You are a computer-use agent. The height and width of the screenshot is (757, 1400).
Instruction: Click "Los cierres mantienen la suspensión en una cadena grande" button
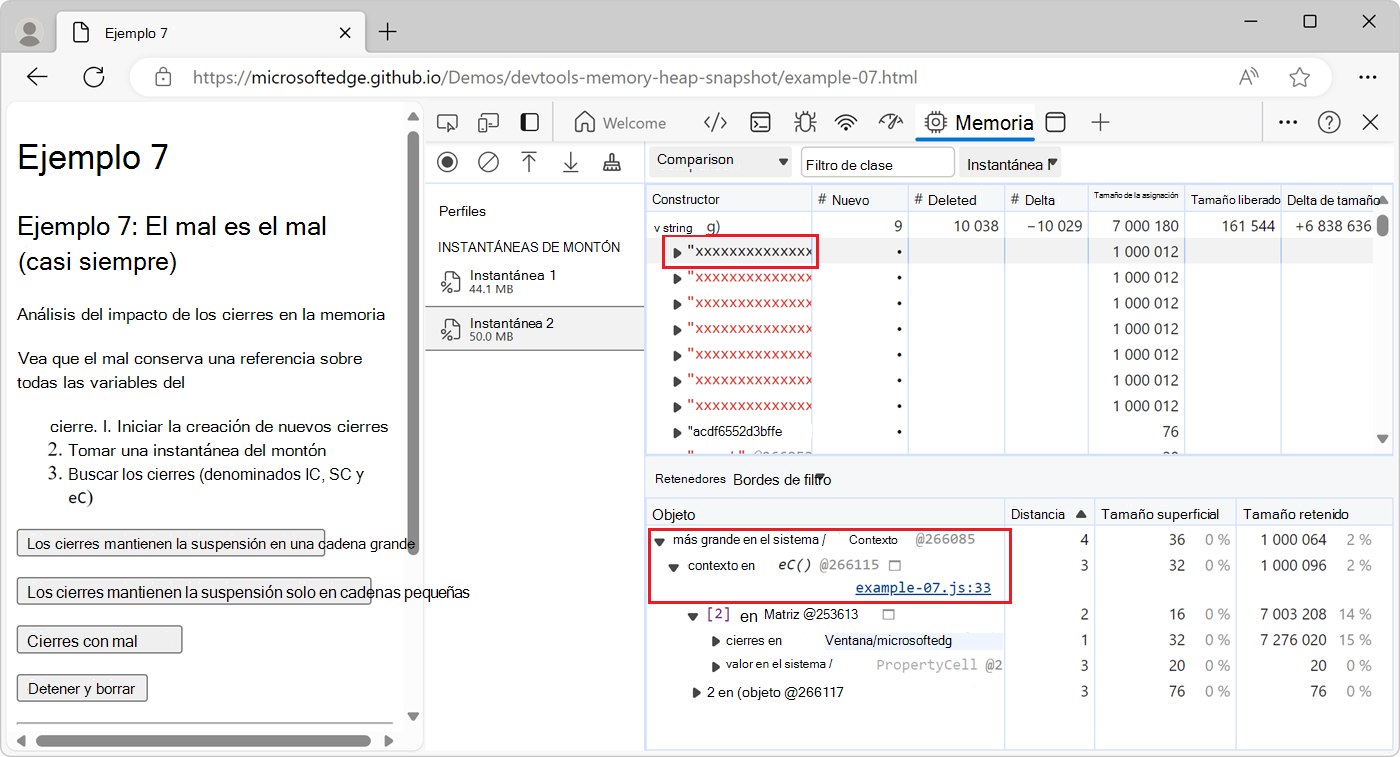(171, 543)
